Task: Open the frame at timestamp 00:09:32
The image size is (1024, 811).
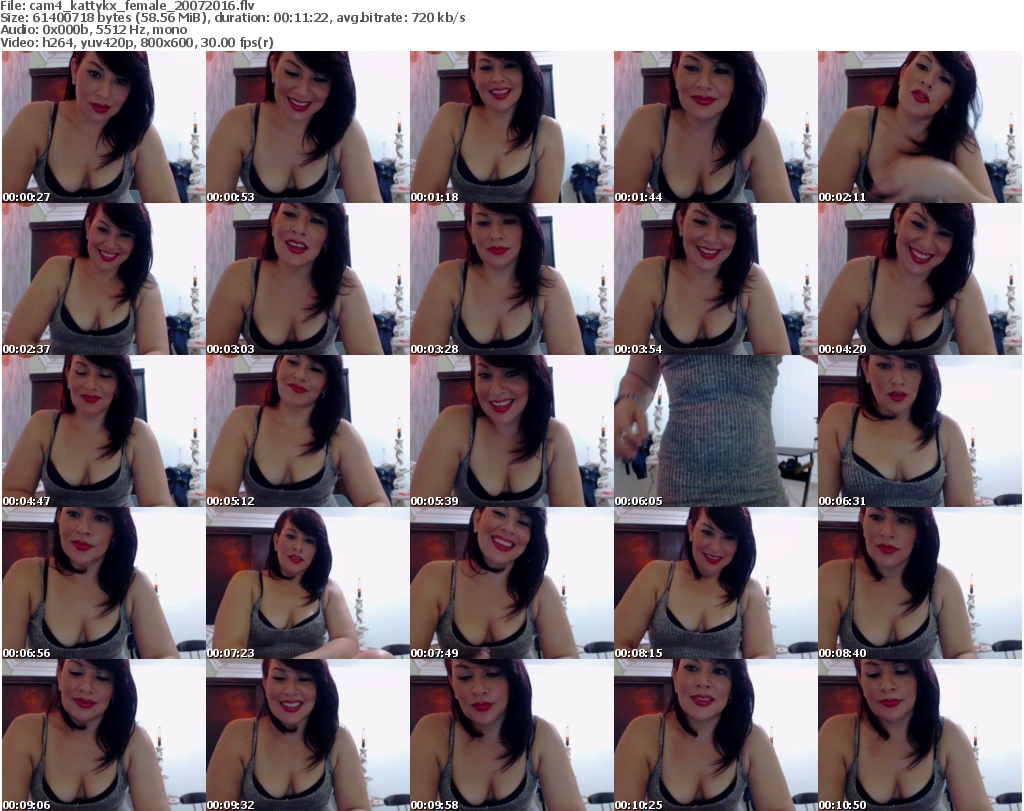Action: pyautogui.click(x=308, y=735)
